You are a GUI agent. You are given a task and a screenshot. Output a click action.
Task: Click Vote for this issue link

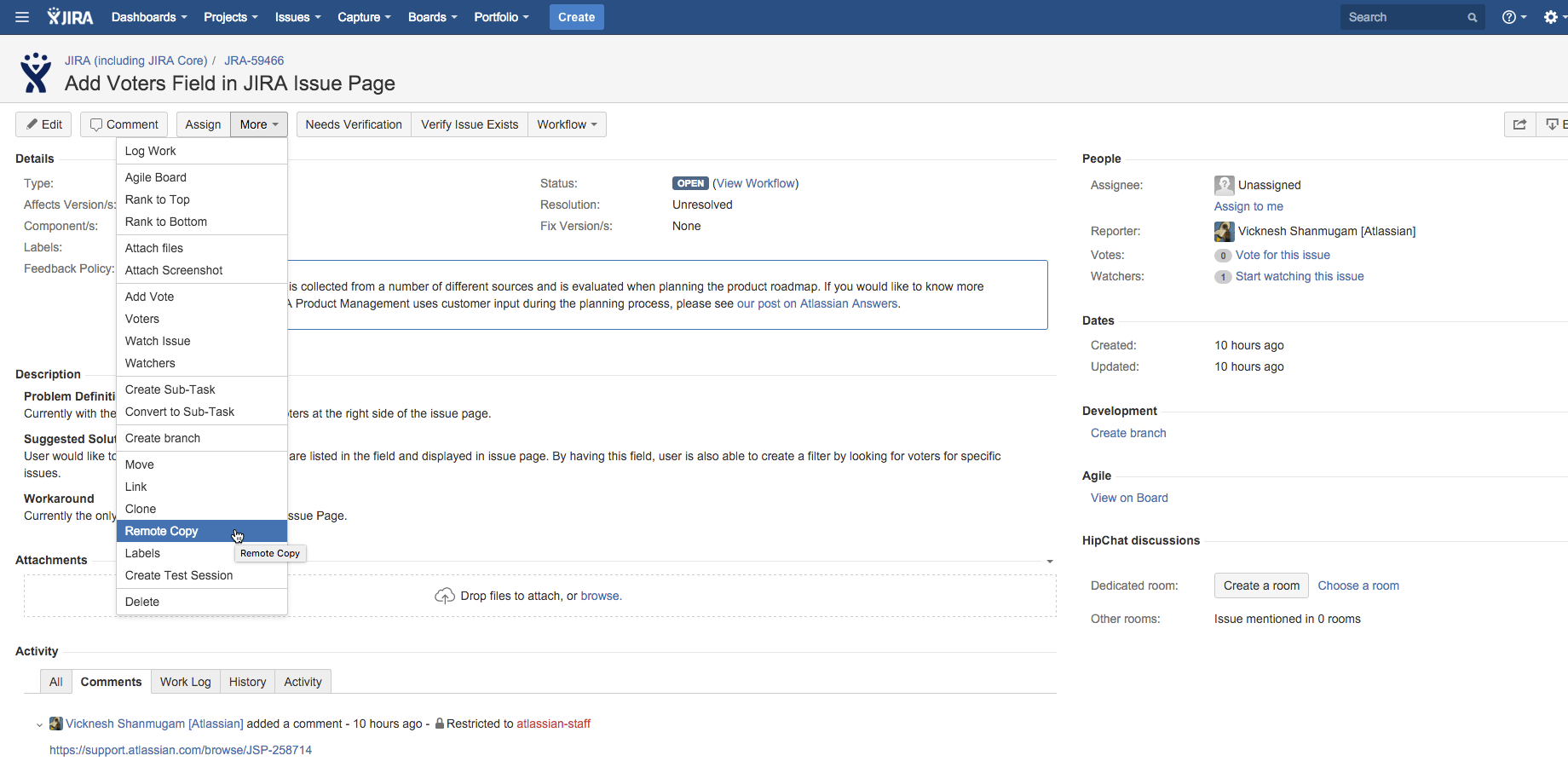pyautogui.click(x=1283, y=255)
